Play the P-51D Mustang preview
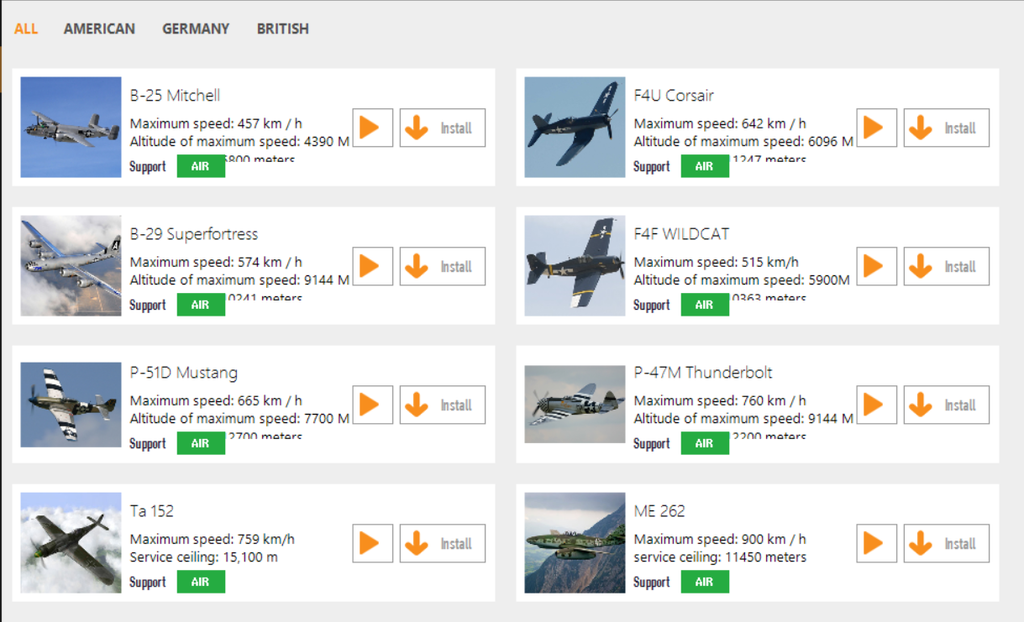The image size is (1024, 622). [372, 405]
